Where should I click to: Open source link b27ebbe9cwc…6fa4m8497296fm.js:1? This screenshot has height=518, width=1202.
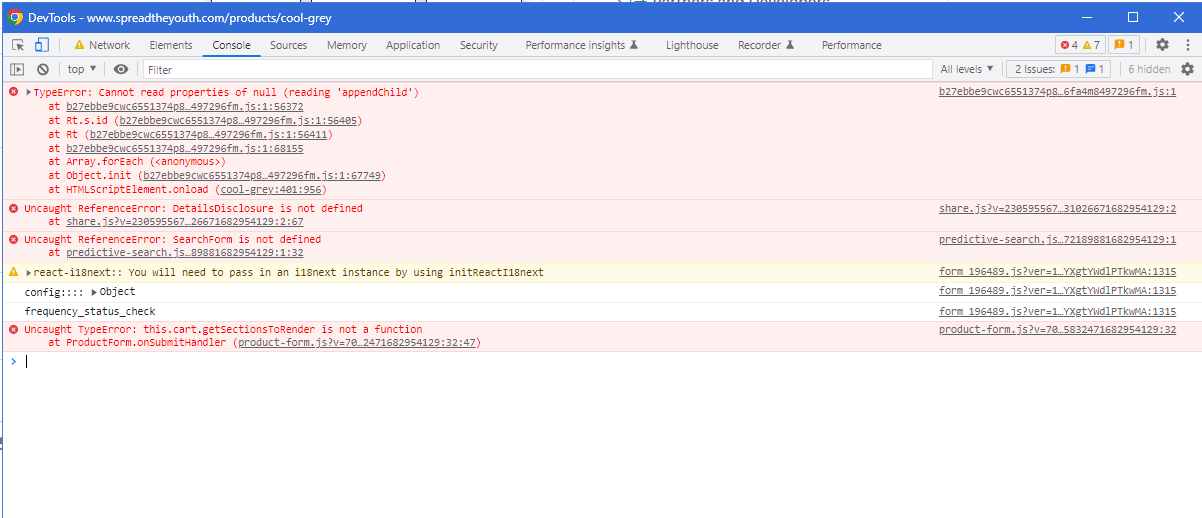tap(1057, 92)
